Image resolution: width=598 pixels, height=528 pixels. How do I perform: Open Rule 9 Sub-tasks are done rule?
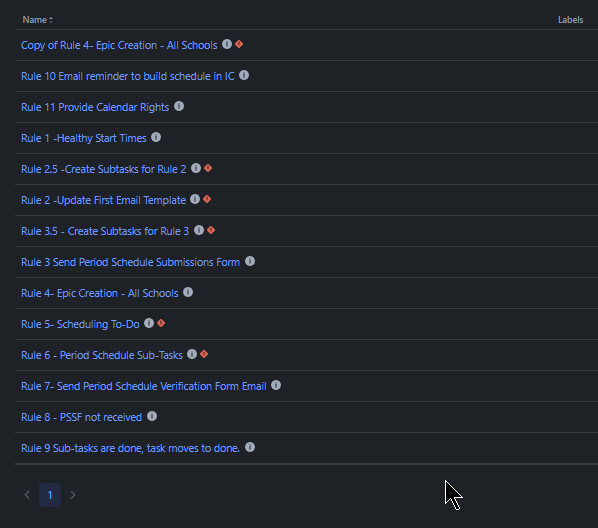(x=130, y=448)
